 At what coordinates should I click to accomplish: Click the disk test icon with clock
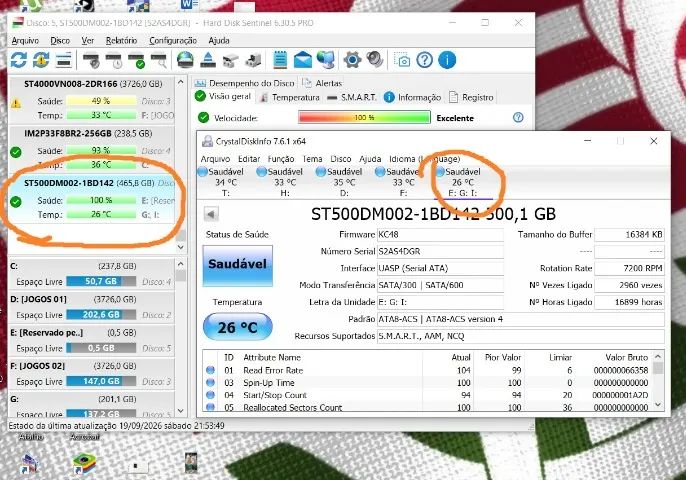(114, 60)
